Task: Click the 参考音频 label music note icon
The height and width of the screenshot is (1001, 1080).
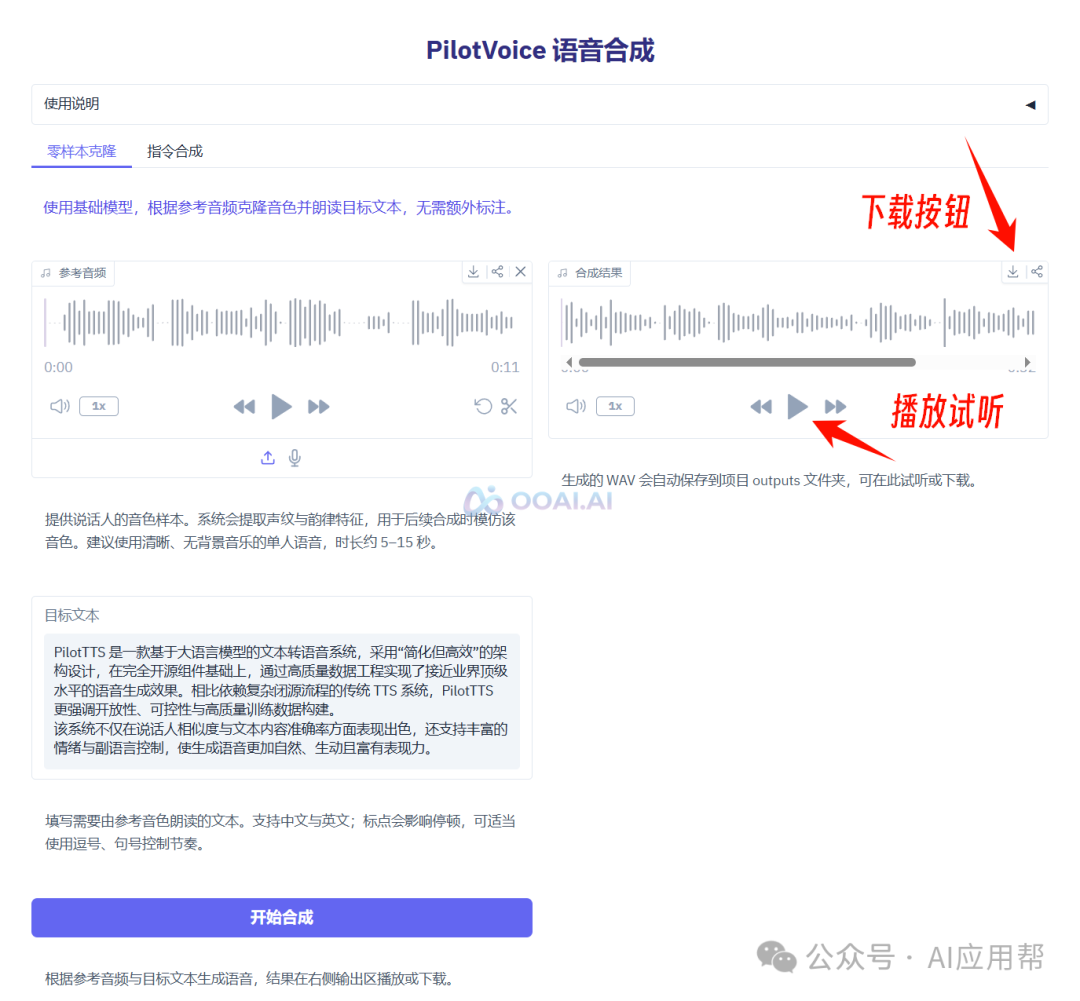Action: 46,274
